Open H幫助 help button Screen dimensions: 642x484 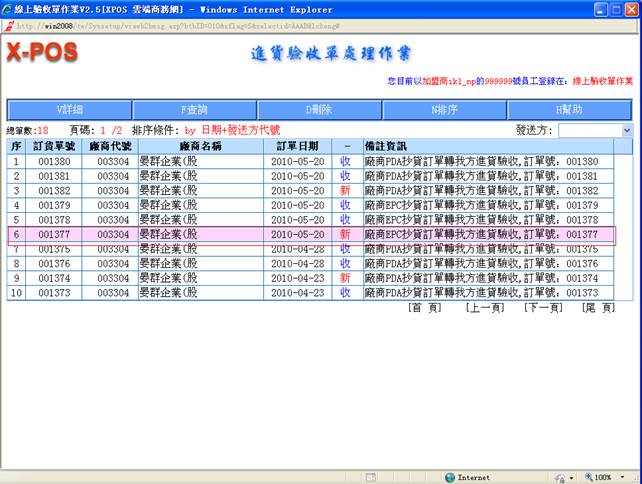570,110
